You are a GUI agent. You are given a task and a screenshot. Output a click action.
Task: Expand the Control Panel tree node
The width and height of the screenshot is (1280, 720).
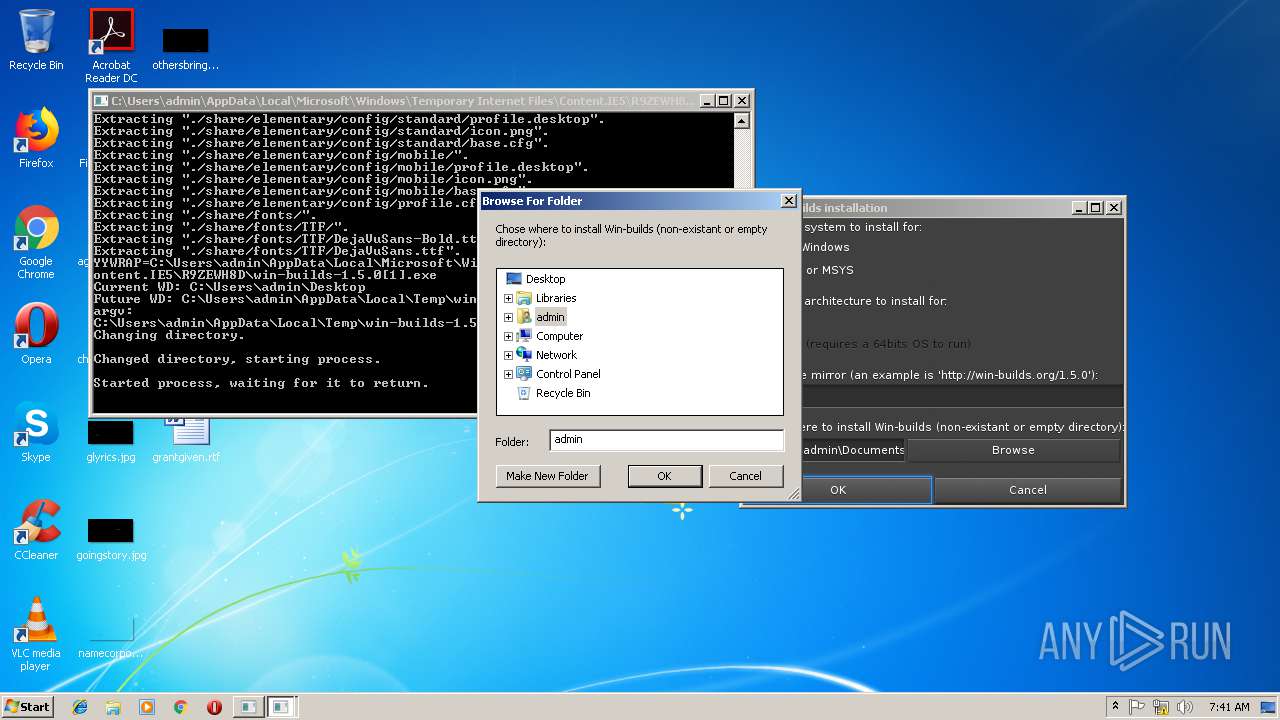coord(508,374)
